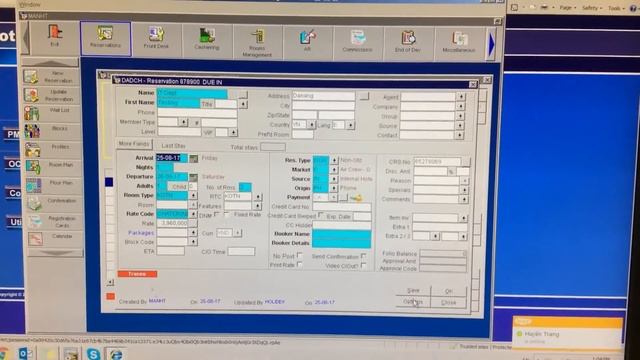Viewport: 640px width, 360px height.
Task: Open the Window menu in the top bar
Action: pos(30,4)
